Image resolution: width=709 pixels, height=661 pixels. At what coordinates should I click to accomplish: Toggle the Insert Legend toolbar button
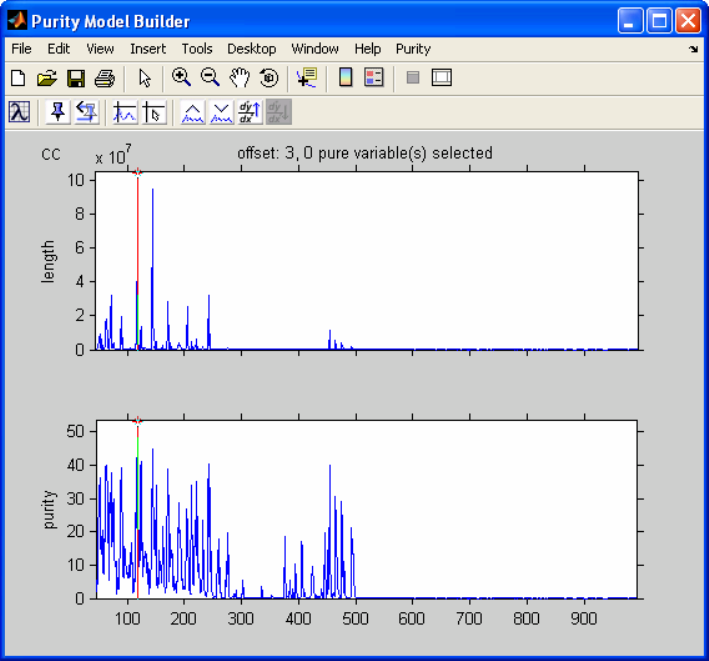pyautogui.click(x=374, y=78)
